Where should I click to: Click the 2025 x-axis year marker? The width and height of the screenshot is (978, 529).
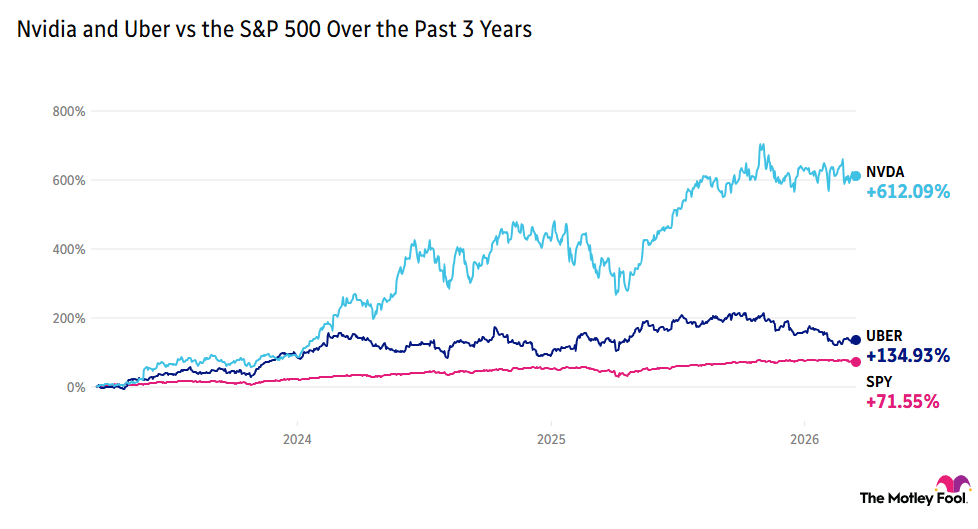pyautogui.click(x=551, y=438)
